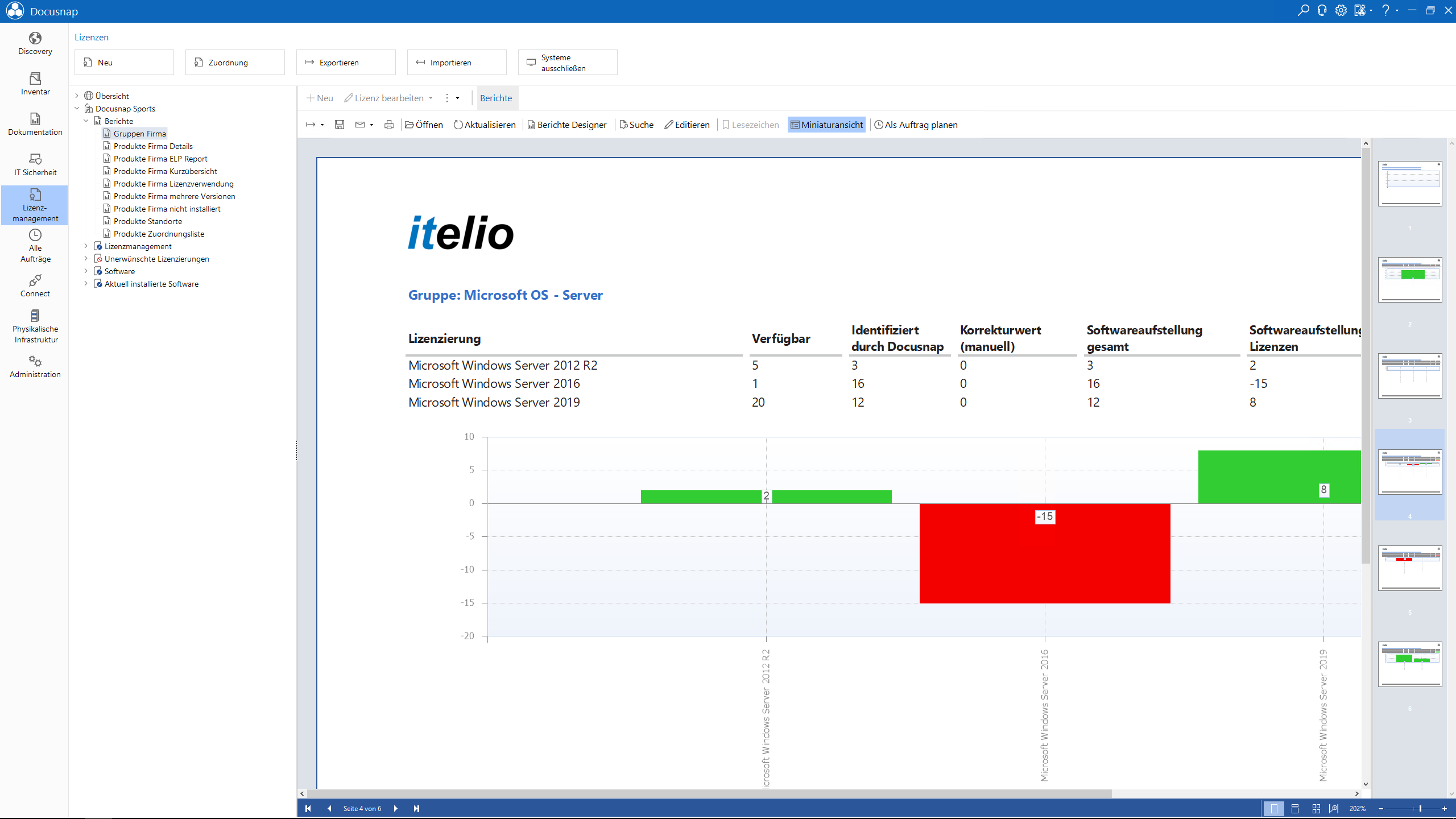Screen dimensions: 1456x819
Task: Refresh the report with Aktualisieren
Action: [x=485, y=125]
